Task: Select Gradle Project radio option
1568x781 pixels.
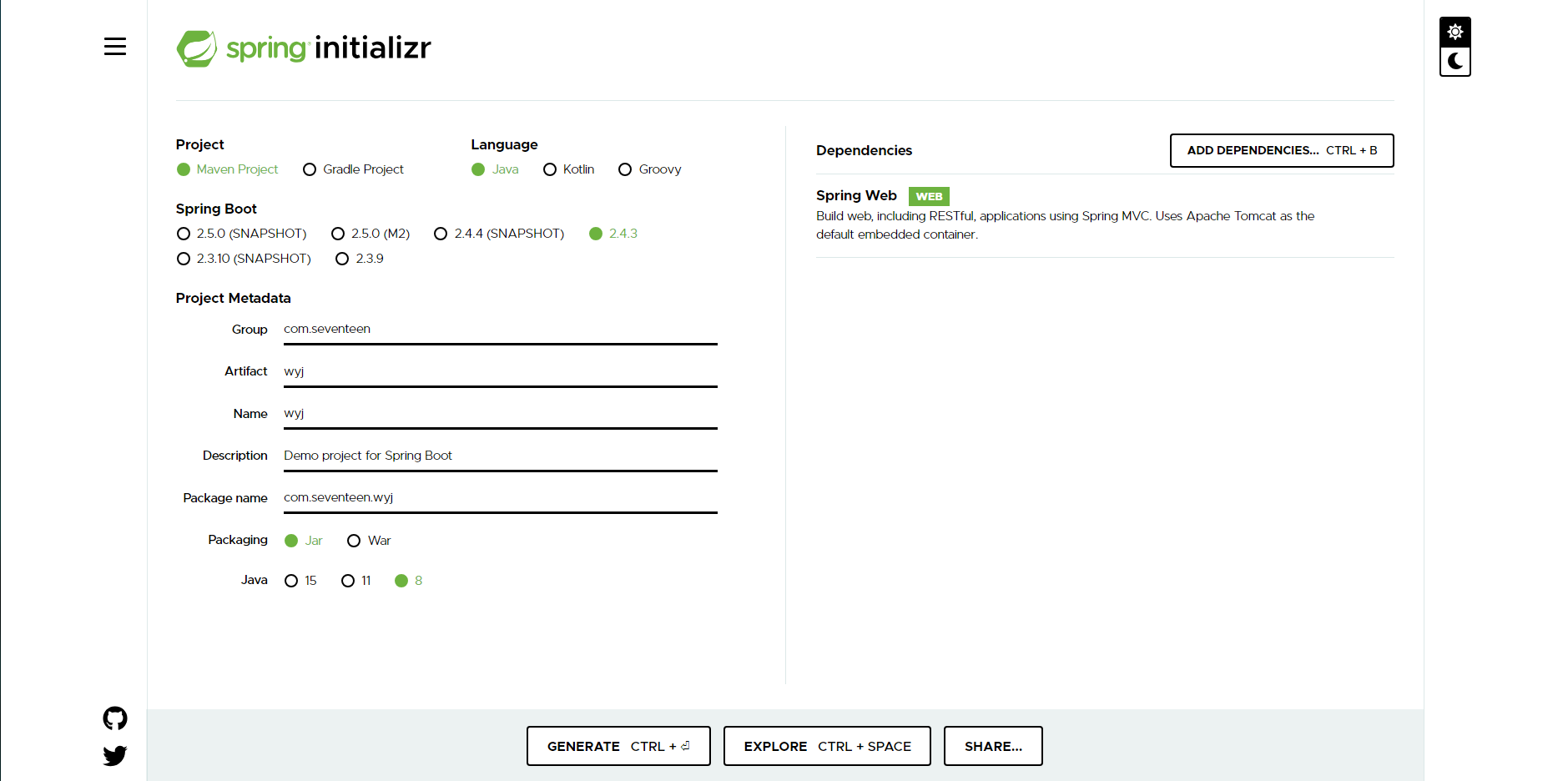Action: click(354, 169)
